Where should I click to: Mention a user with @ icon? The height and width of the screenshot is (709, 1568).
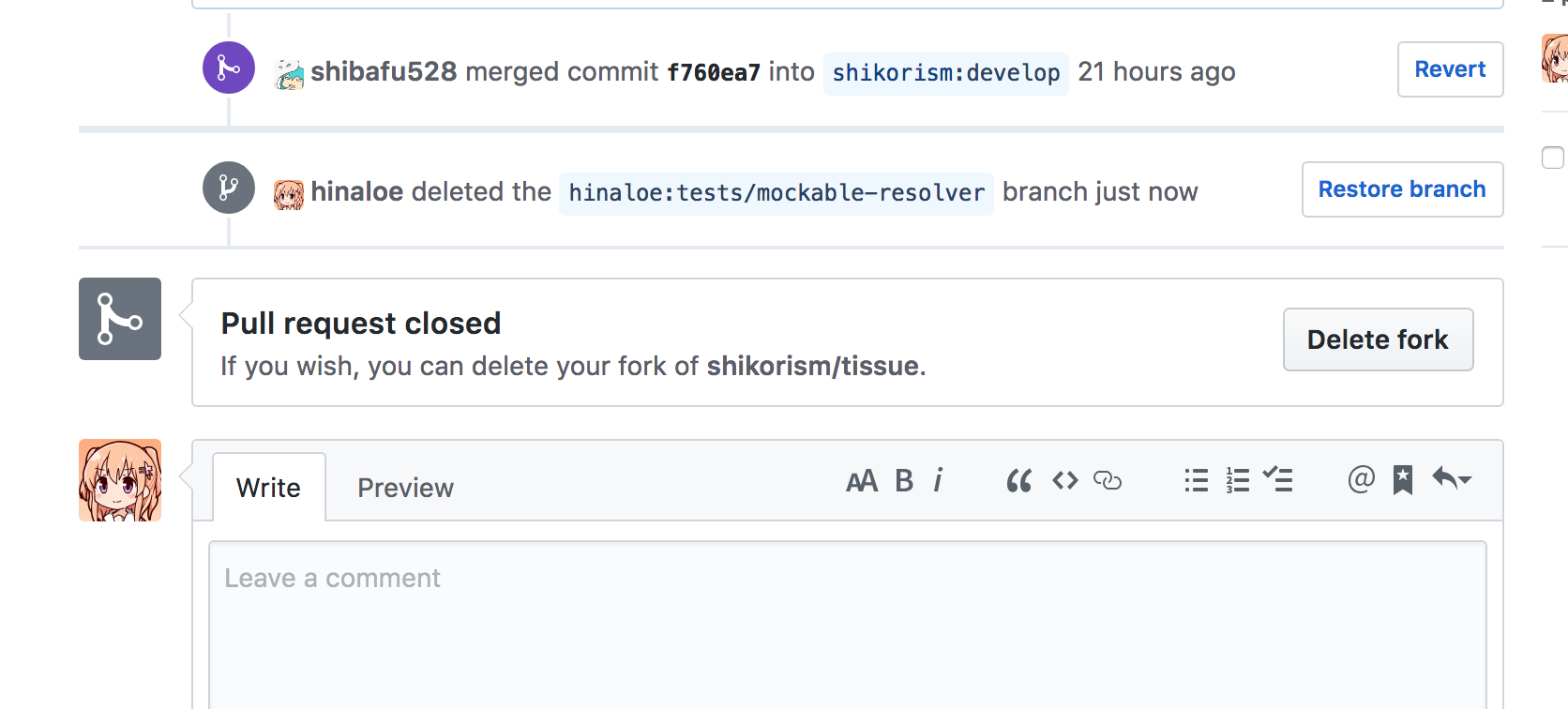(x=1362, y=480)
